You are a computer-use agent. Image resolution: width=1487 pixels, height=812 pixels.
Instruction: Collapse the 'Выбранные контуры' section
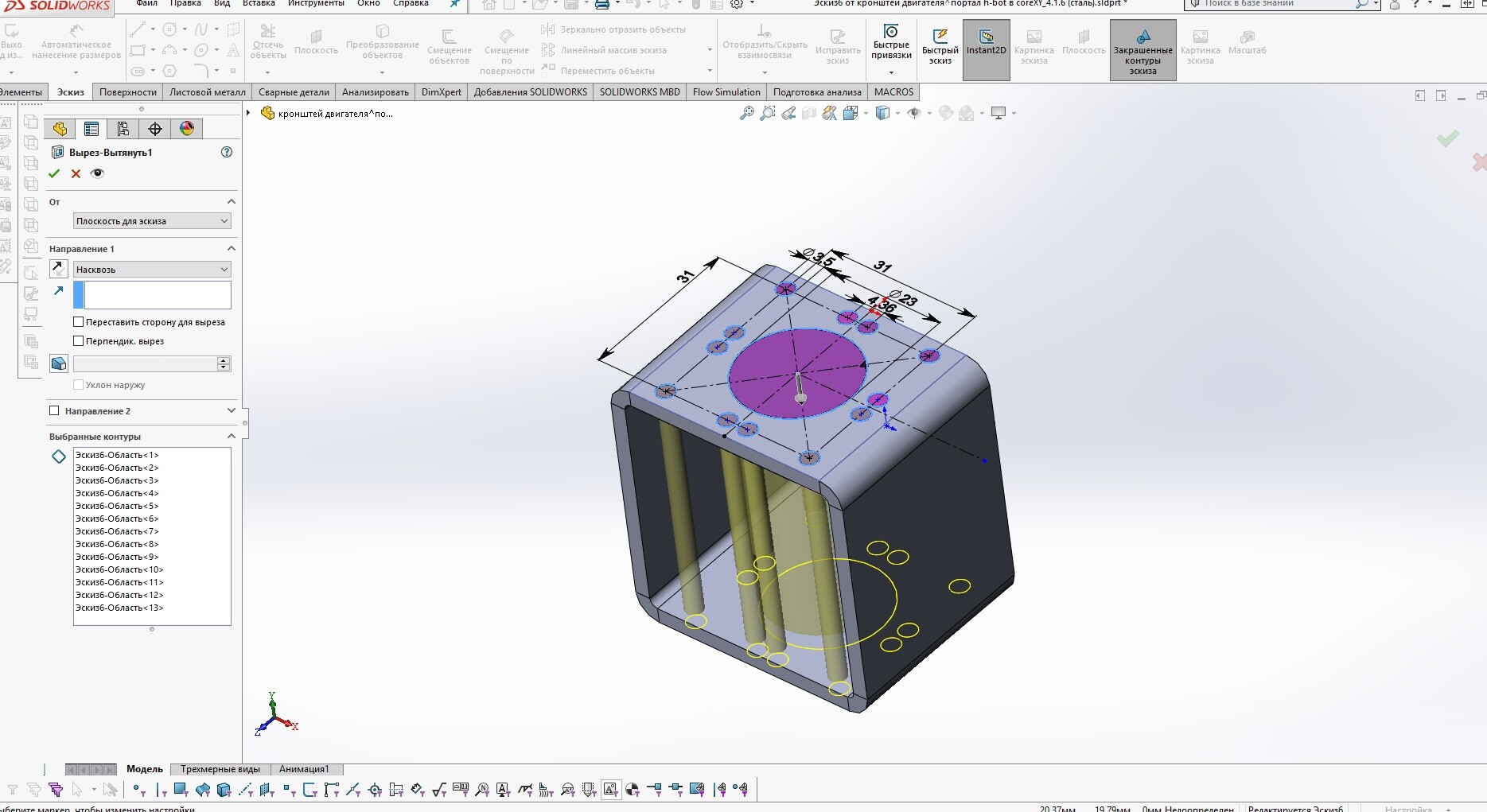click(x=232, y=437)
